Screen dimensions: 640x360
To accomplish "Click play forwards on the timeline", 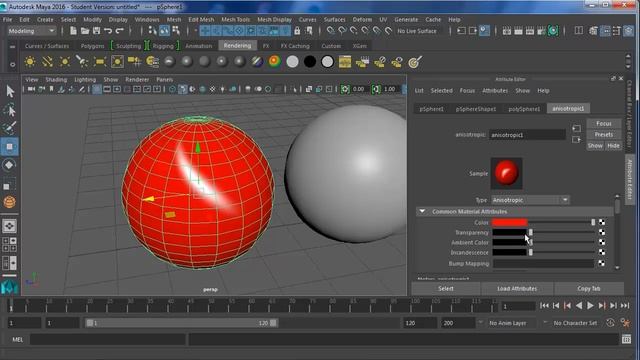I will 590,305.
